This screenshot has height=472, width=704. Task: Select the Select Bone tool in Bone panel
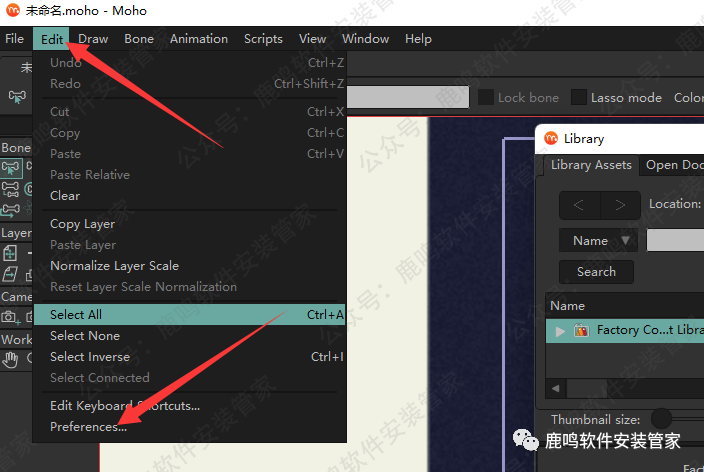(11, 168)
